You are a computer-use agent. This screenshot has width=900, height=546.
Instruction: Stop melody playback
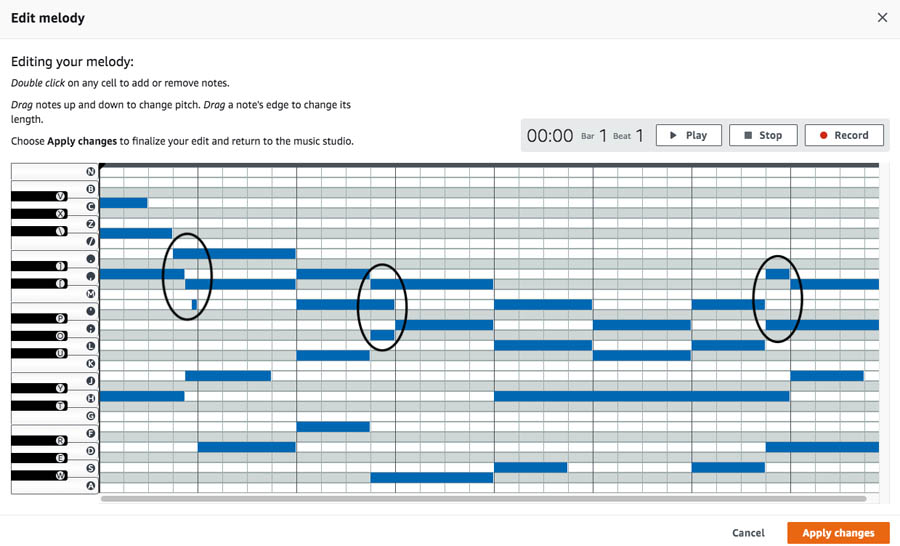(x=763, y=135)
